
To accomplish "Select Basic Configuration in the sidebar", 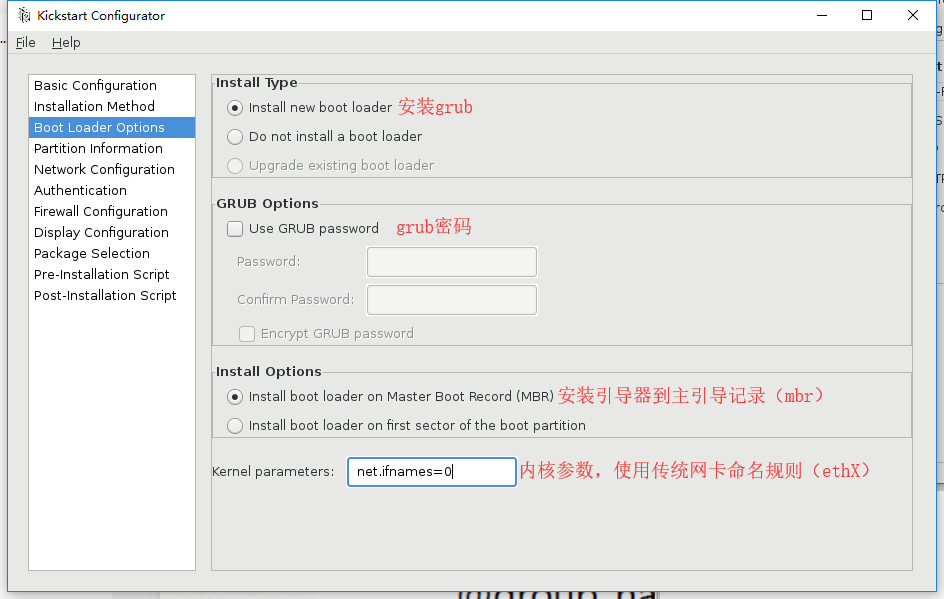I will point(112,85).
